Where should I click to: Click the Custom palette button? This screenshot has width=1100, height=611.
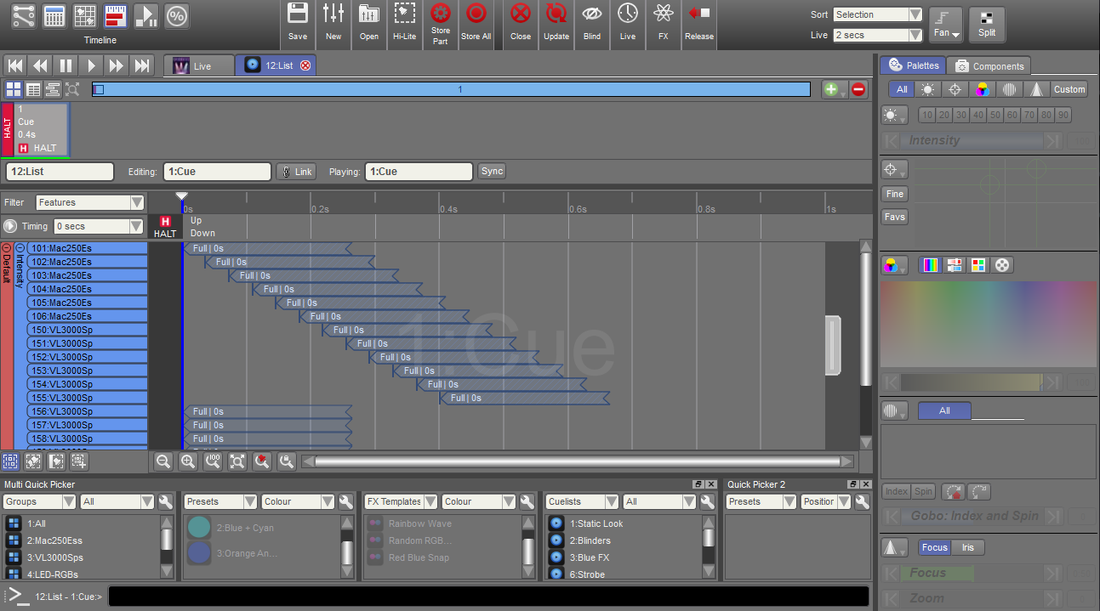(x=1068, y=89)
